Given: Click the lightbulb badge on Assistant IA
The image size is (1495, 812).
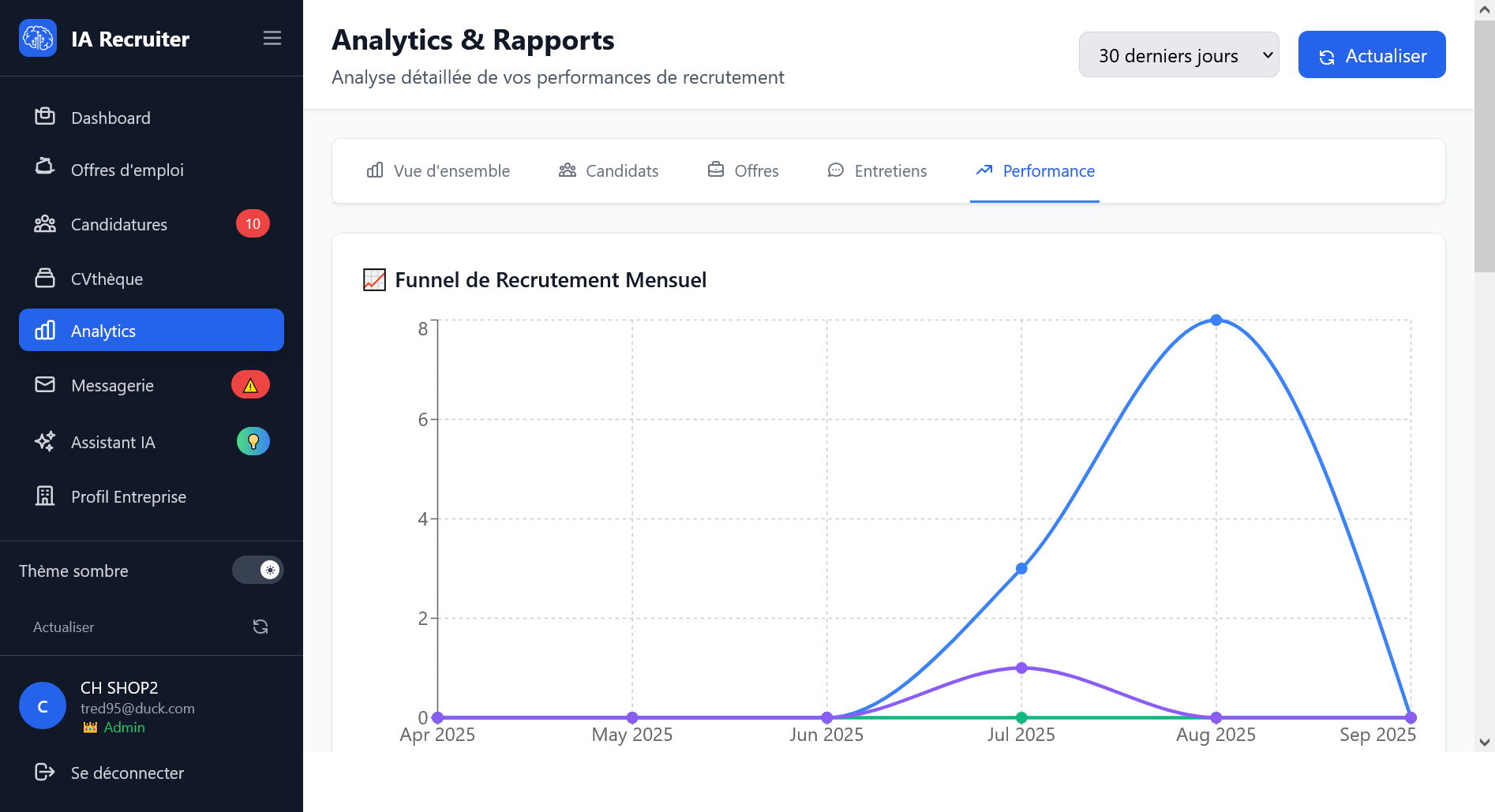Looking at the screenshot, I should pyautogui.click(x=253, y=441).
